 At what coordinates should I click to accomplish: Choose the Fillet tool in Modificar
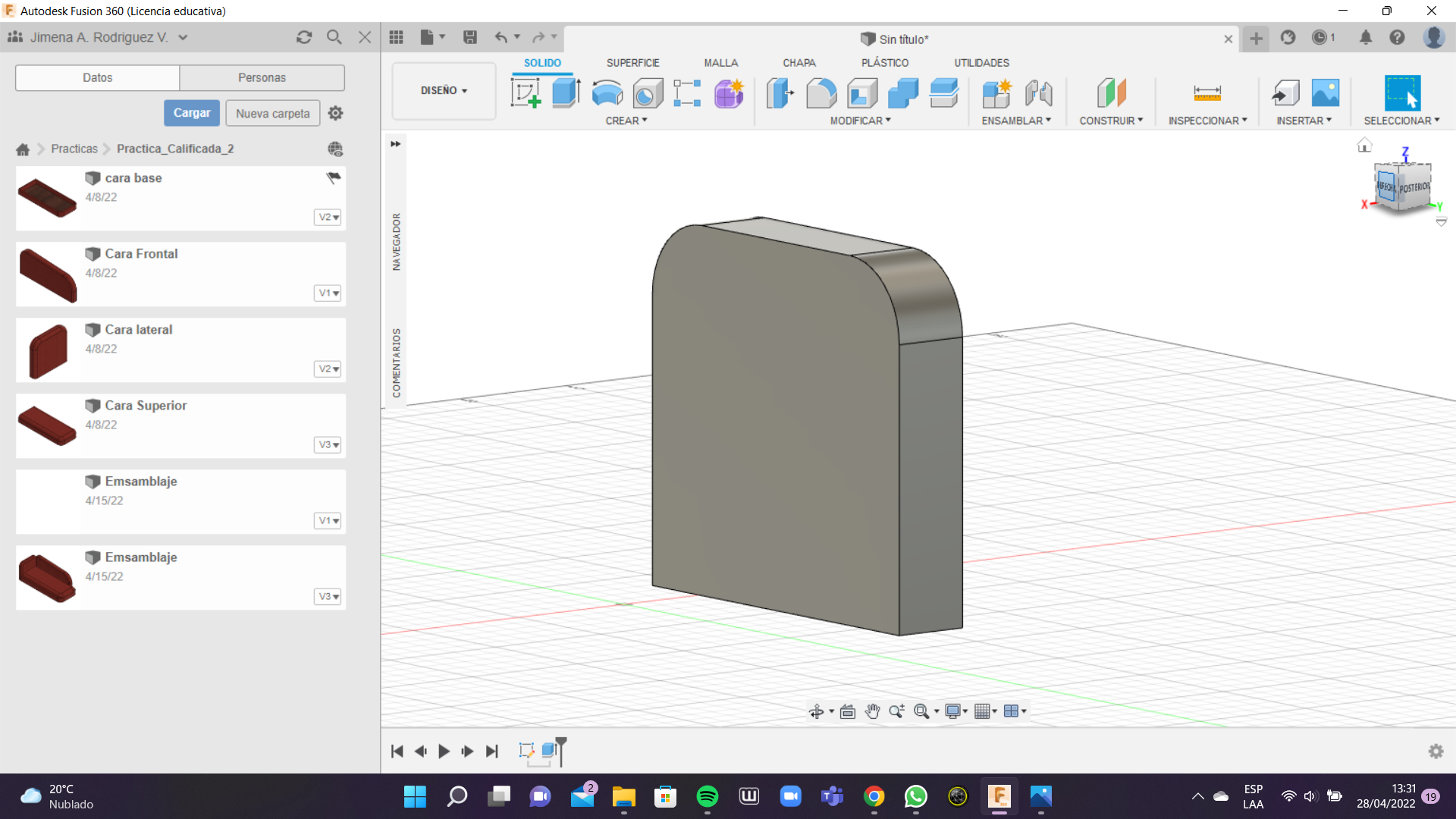821,93
